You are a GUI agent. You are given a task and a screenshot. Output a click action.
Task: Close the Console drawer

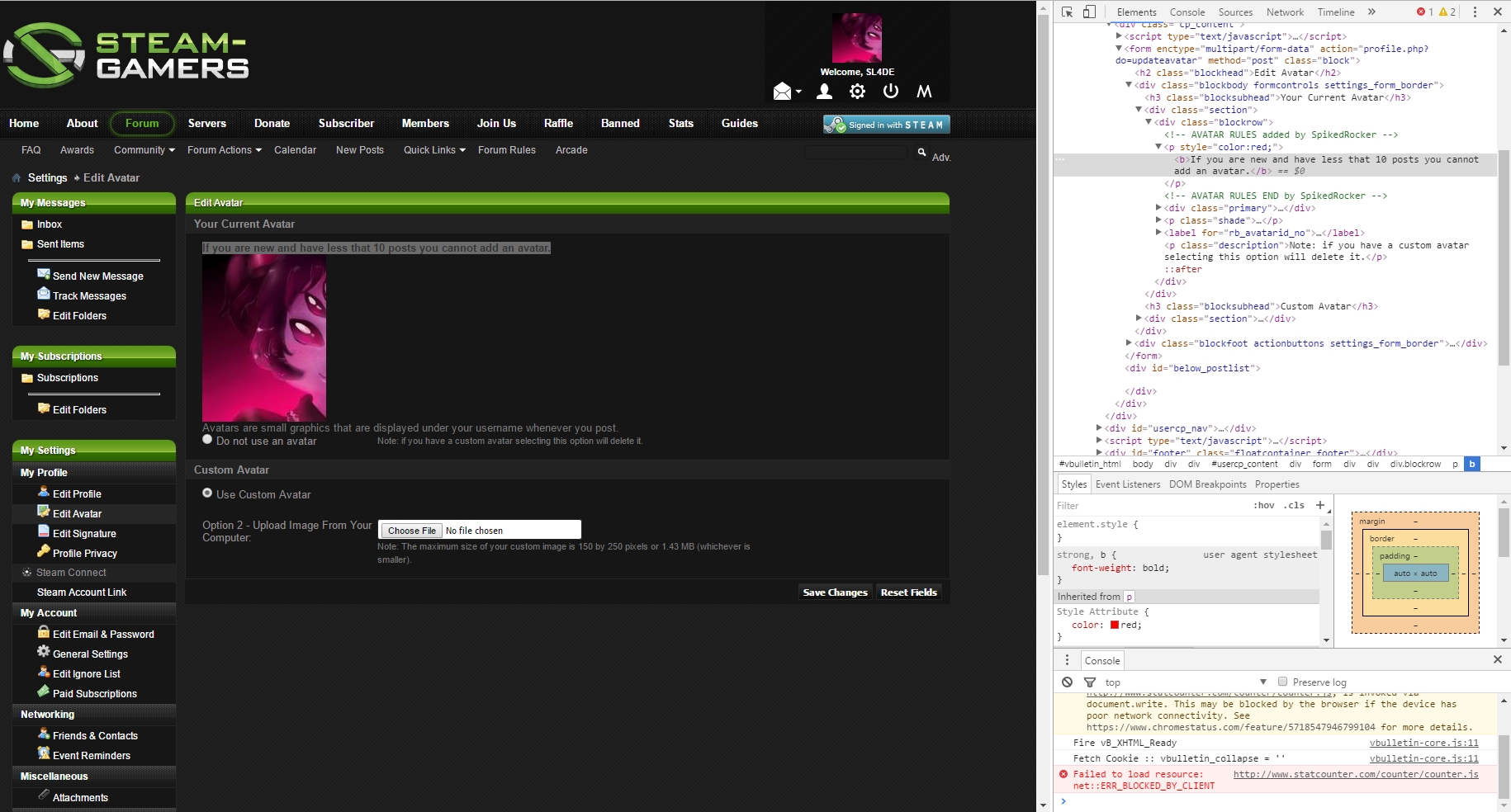coord(1498,659)
